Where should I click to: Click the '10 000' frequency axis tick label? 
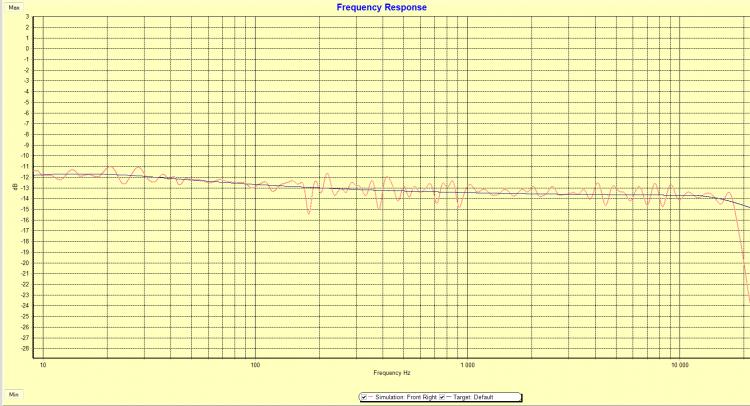tap(680, 365)
